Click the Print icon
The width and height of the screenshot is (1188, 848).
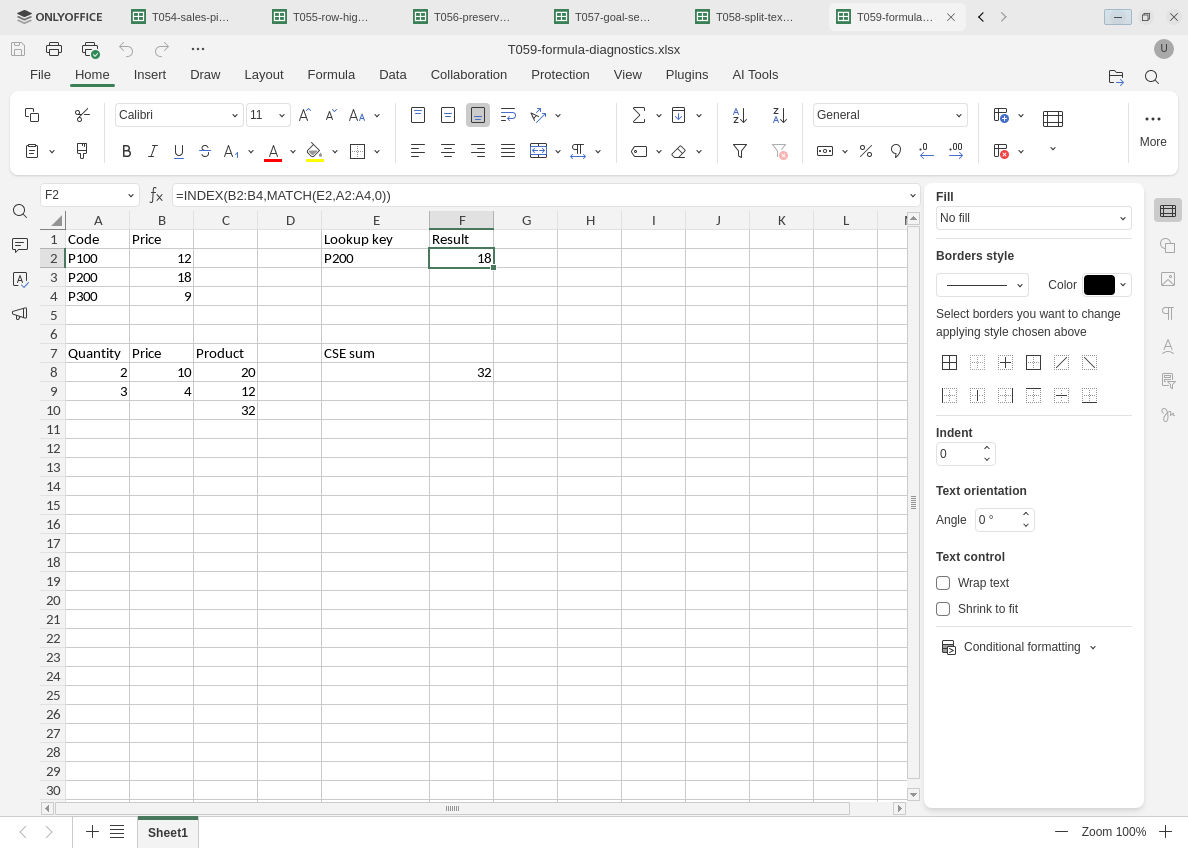tap(54, 49)
